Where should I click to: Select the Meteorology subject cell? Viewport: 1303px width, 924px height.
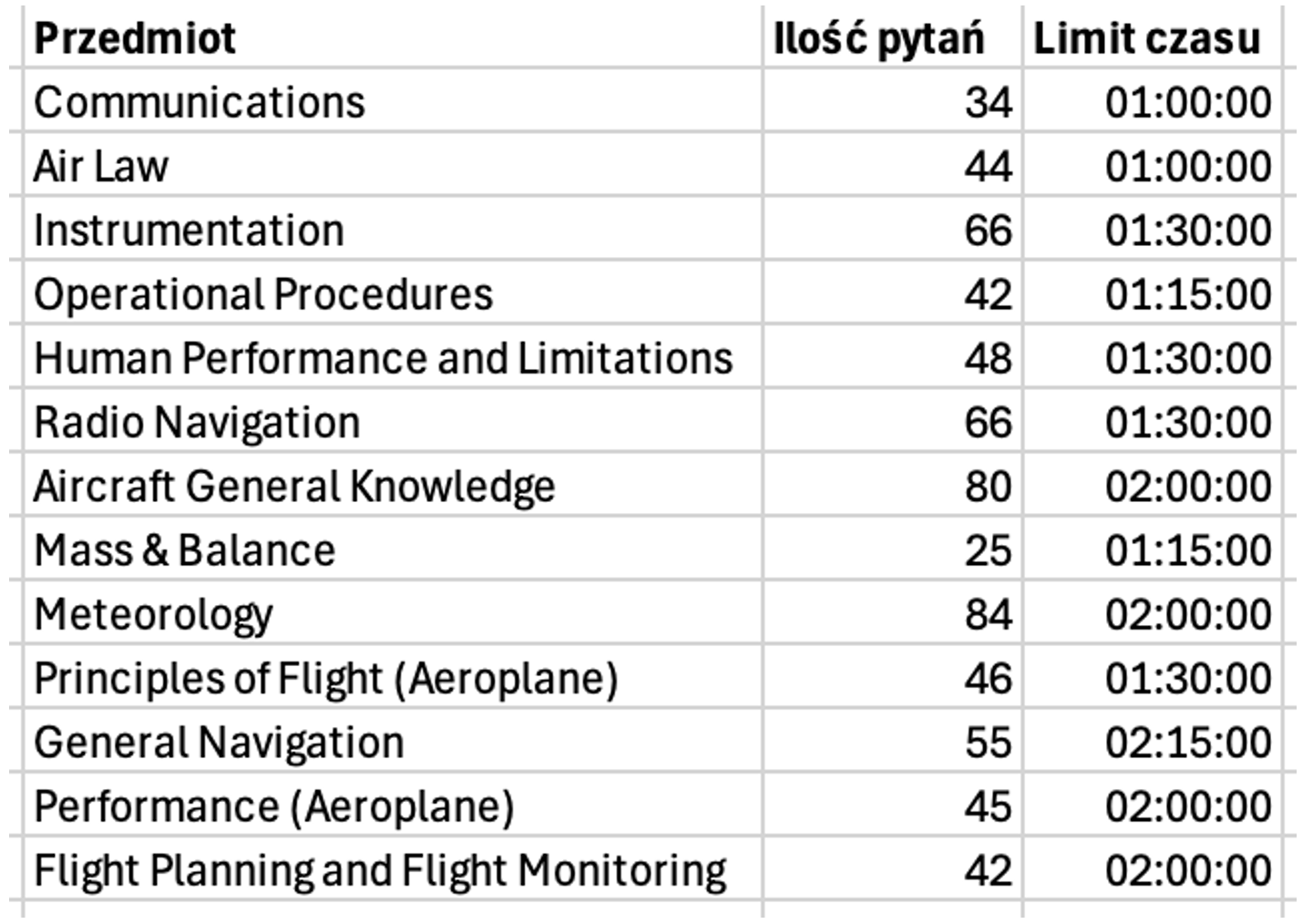tap(393, 612)
